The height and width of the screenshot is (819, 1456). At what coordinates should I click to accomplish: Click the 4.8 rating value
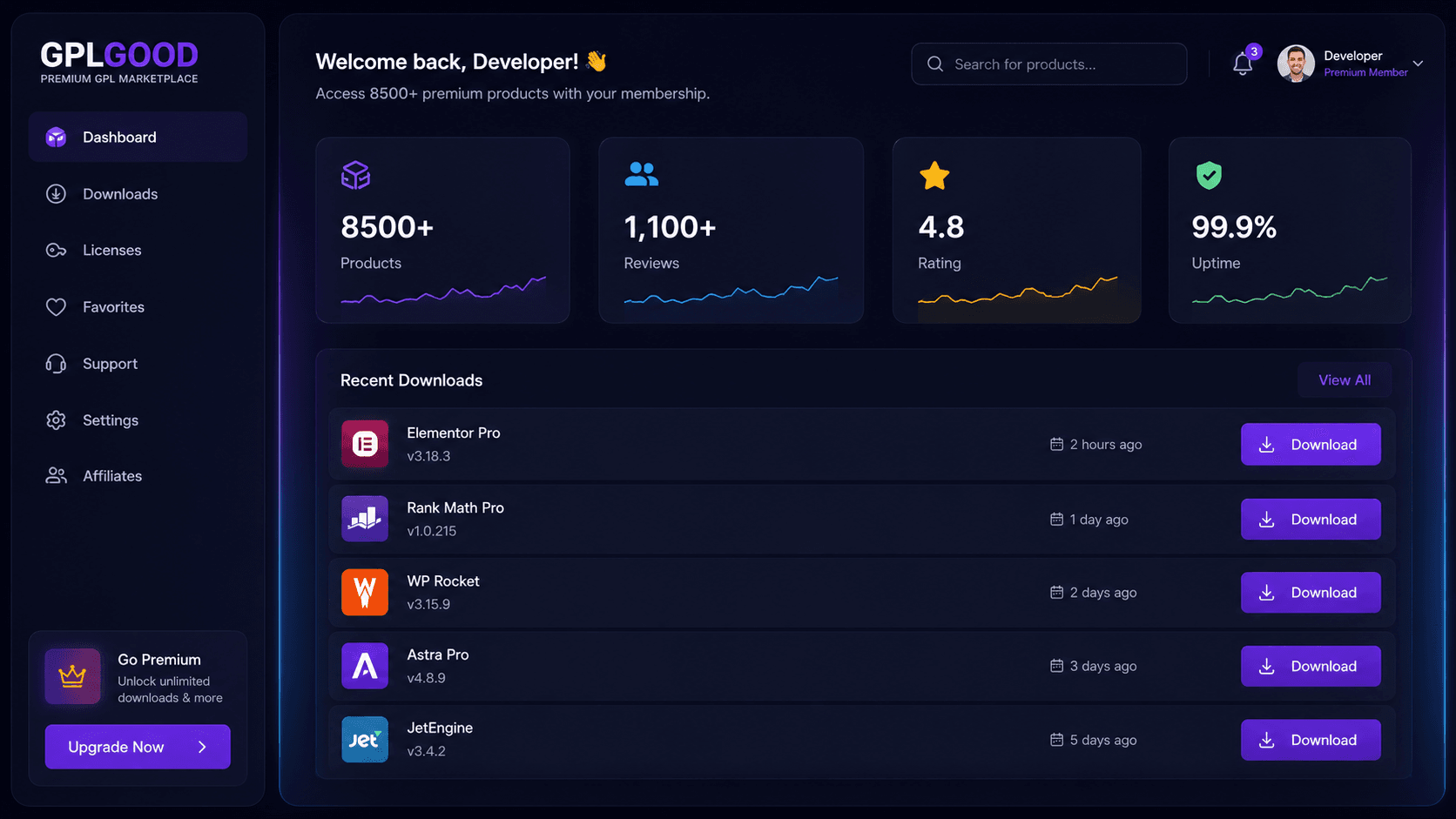point(941,227)
